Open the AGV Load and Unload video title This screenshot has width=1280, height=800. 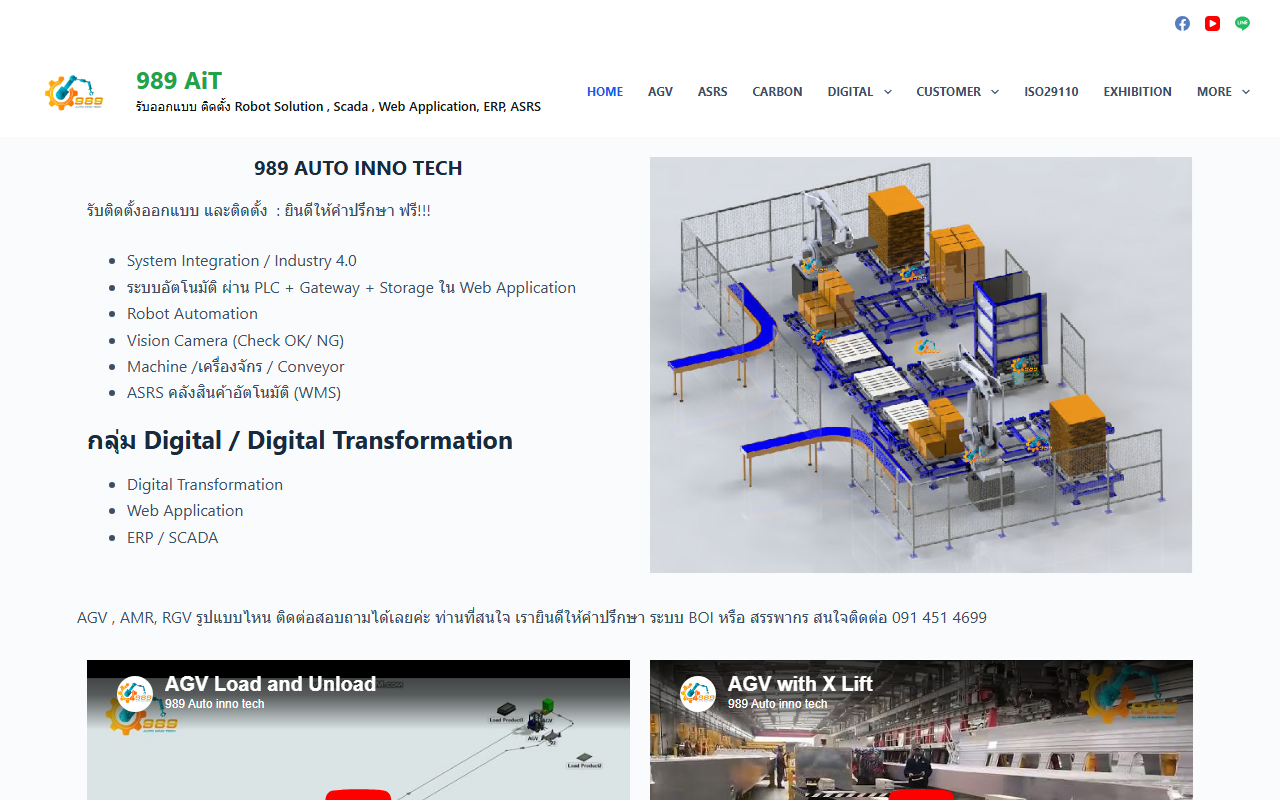point(270,684)
